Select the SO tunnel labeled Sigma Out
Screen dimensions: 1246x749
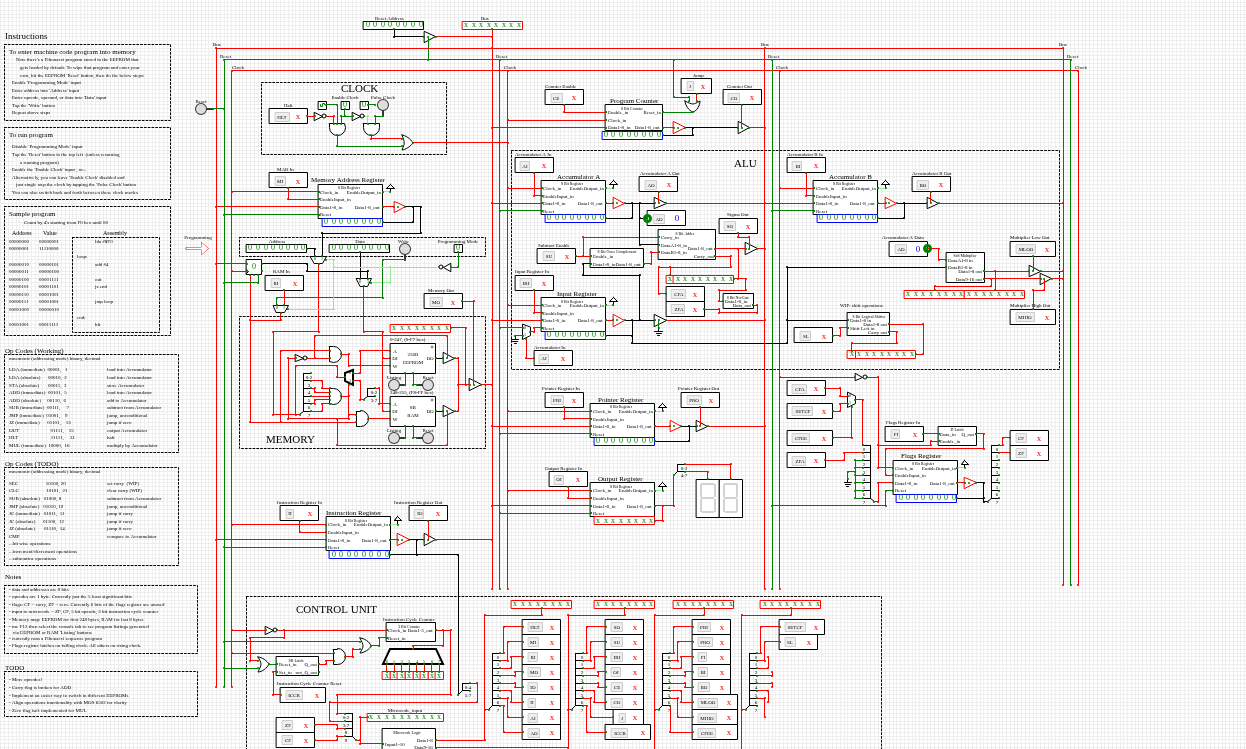pos(738,226)
